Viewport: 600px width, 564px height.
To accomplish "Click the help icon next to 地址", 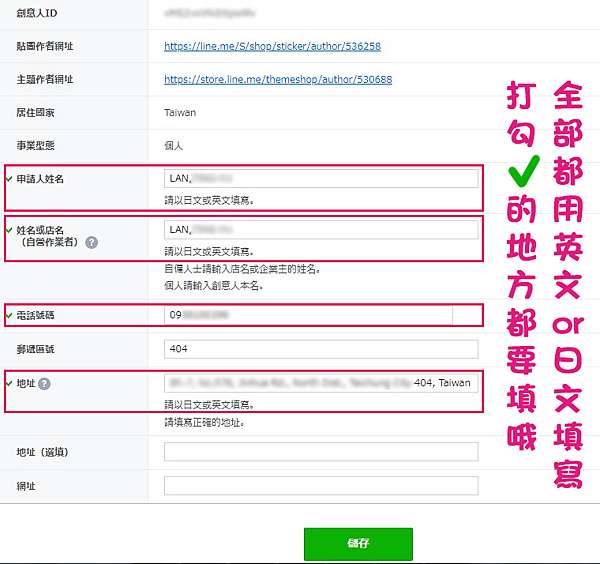I will [x=44, y=384].
